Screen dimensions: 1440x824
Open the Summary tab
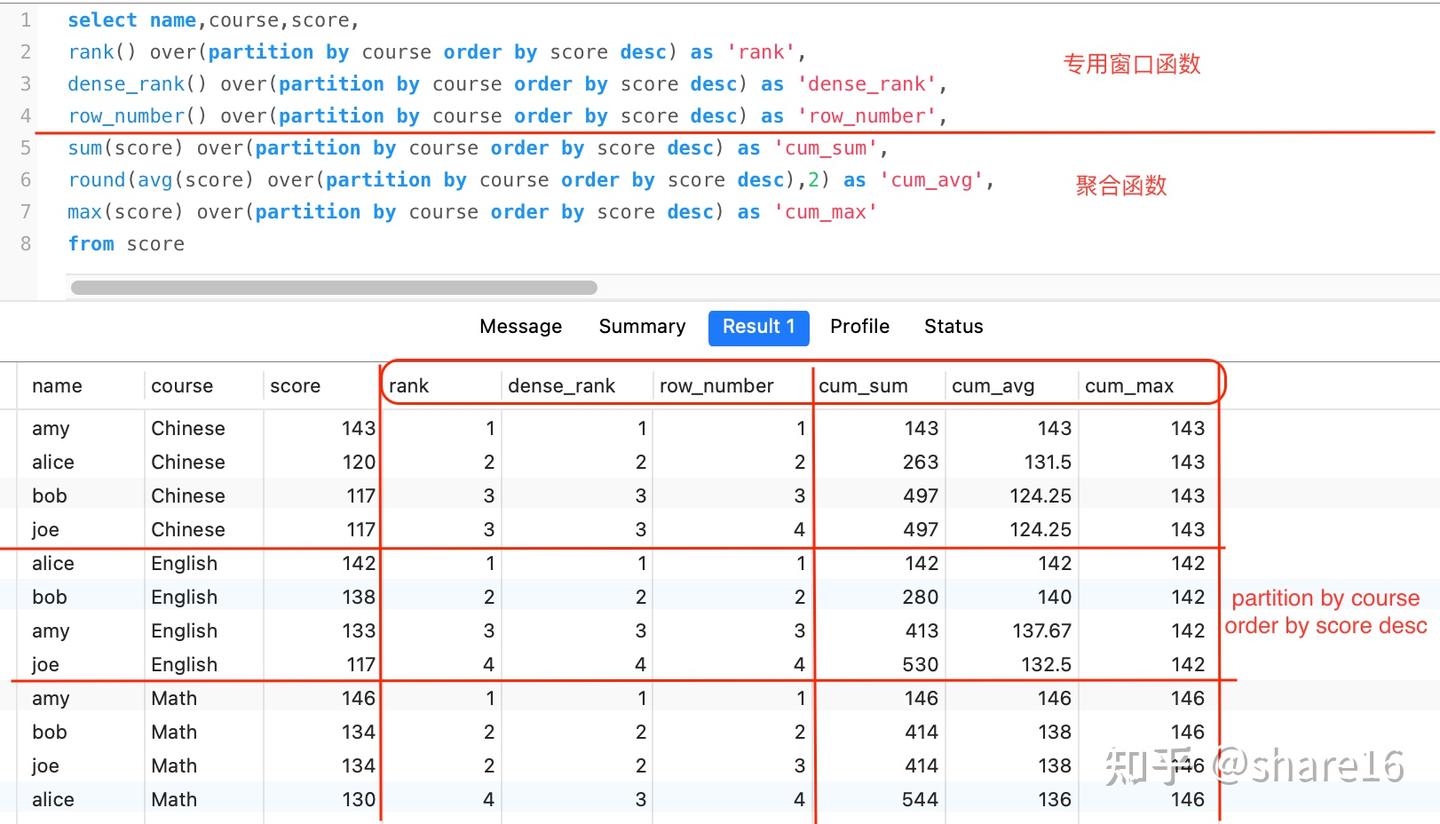coord(642,327)
